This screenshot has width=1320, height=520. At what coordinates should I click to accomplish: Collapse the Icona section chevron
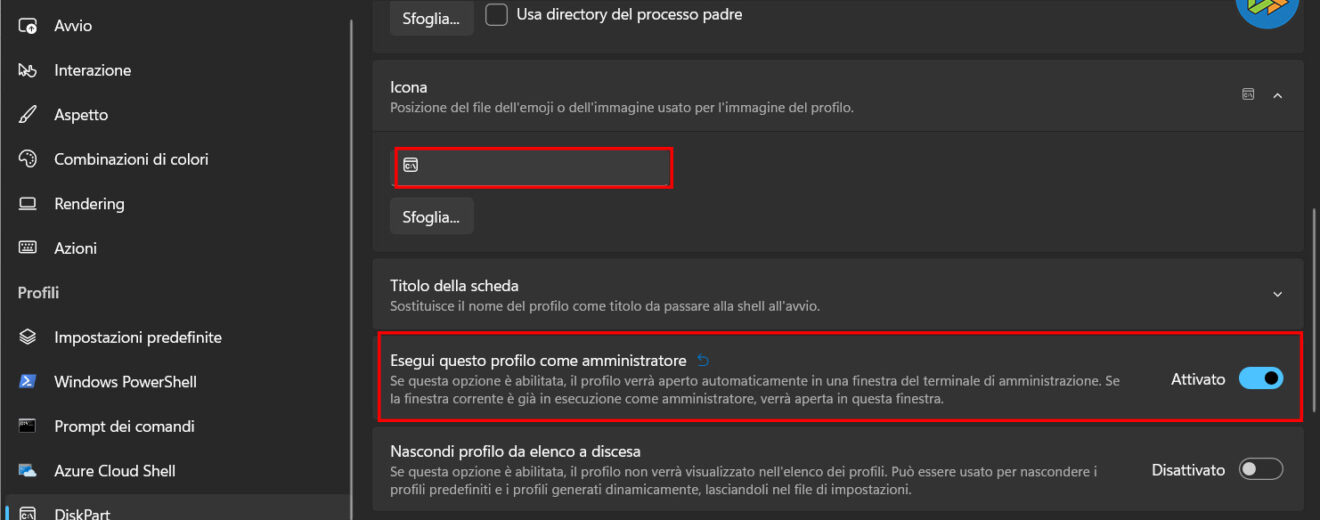click(1277, 95)
